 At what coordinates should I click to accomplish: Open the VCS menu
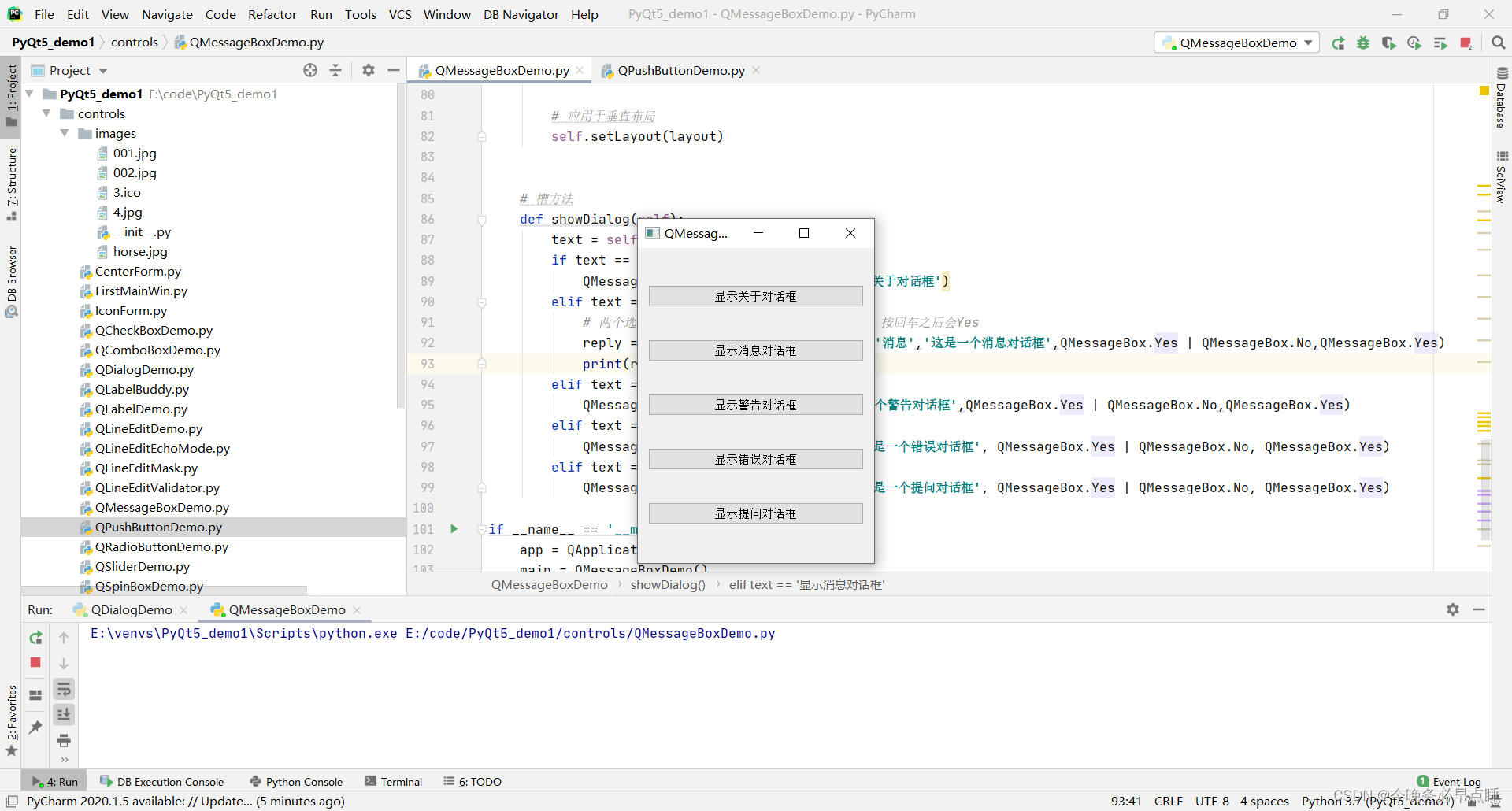click(x=400, y=14)
